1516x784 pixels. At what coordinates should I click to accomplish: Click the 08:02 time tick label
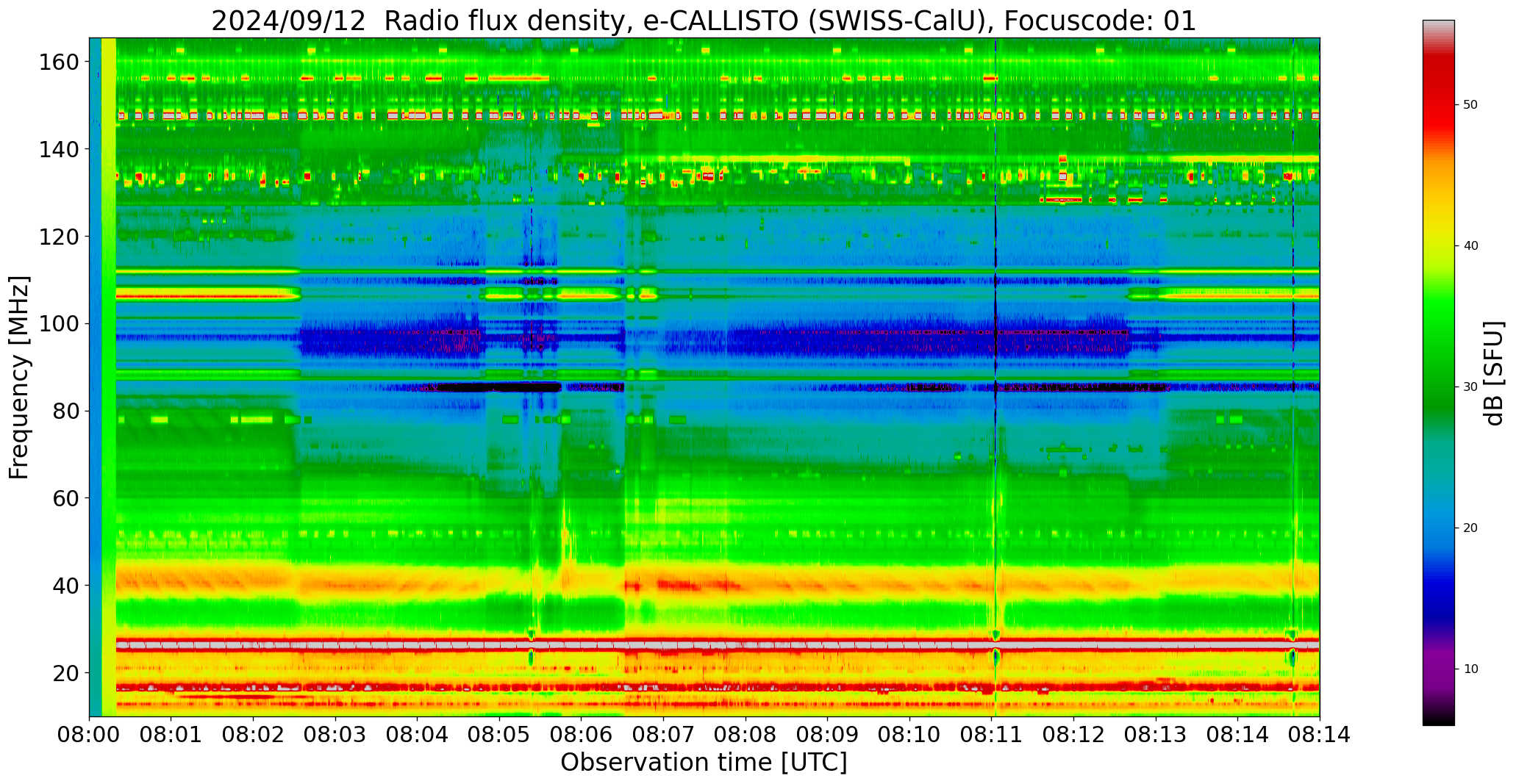(254, 735)
